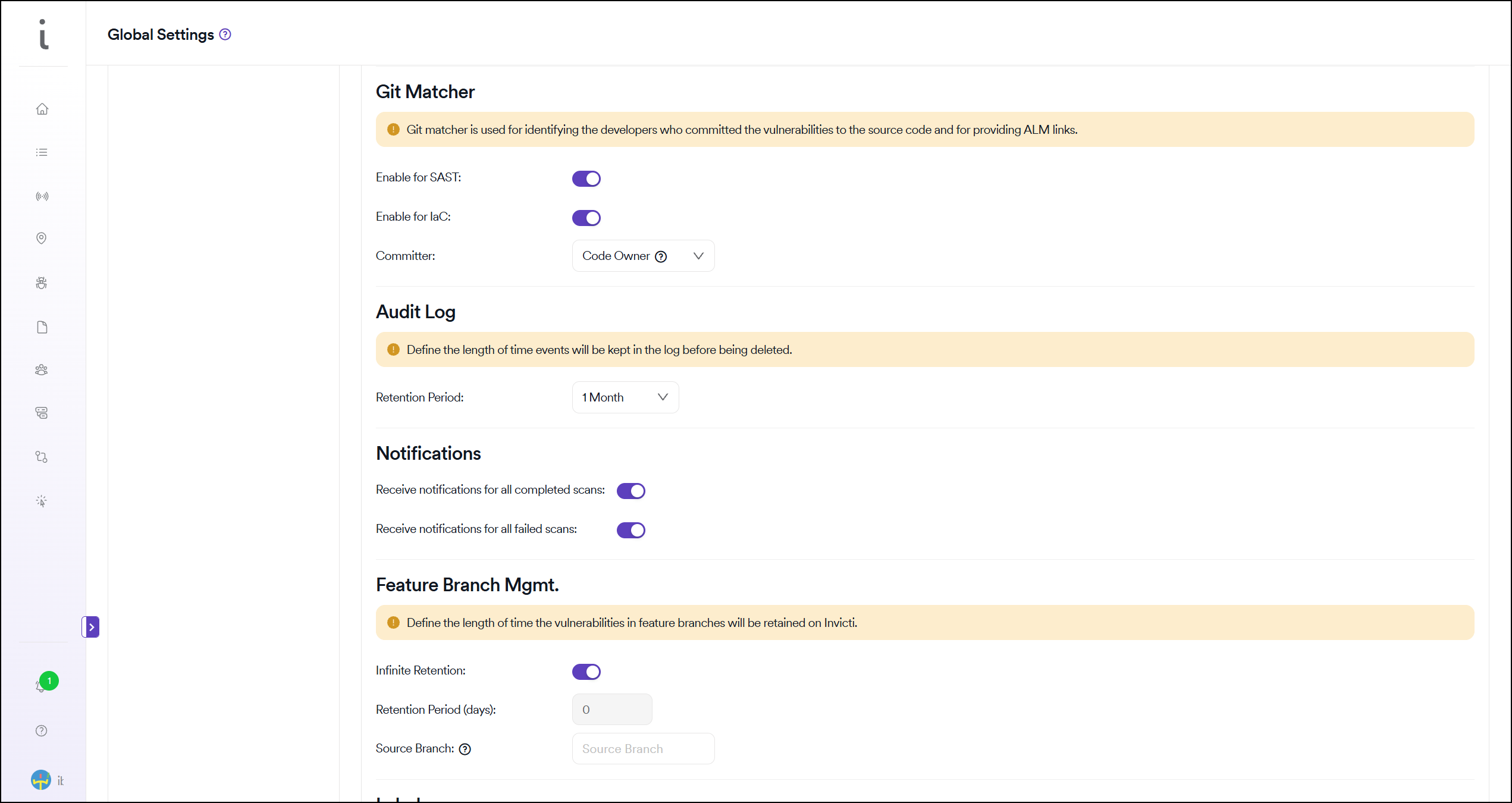The image size is (1512, 803).
Task: Disable the Enable for SAST toggle
Action: (586, 178)
